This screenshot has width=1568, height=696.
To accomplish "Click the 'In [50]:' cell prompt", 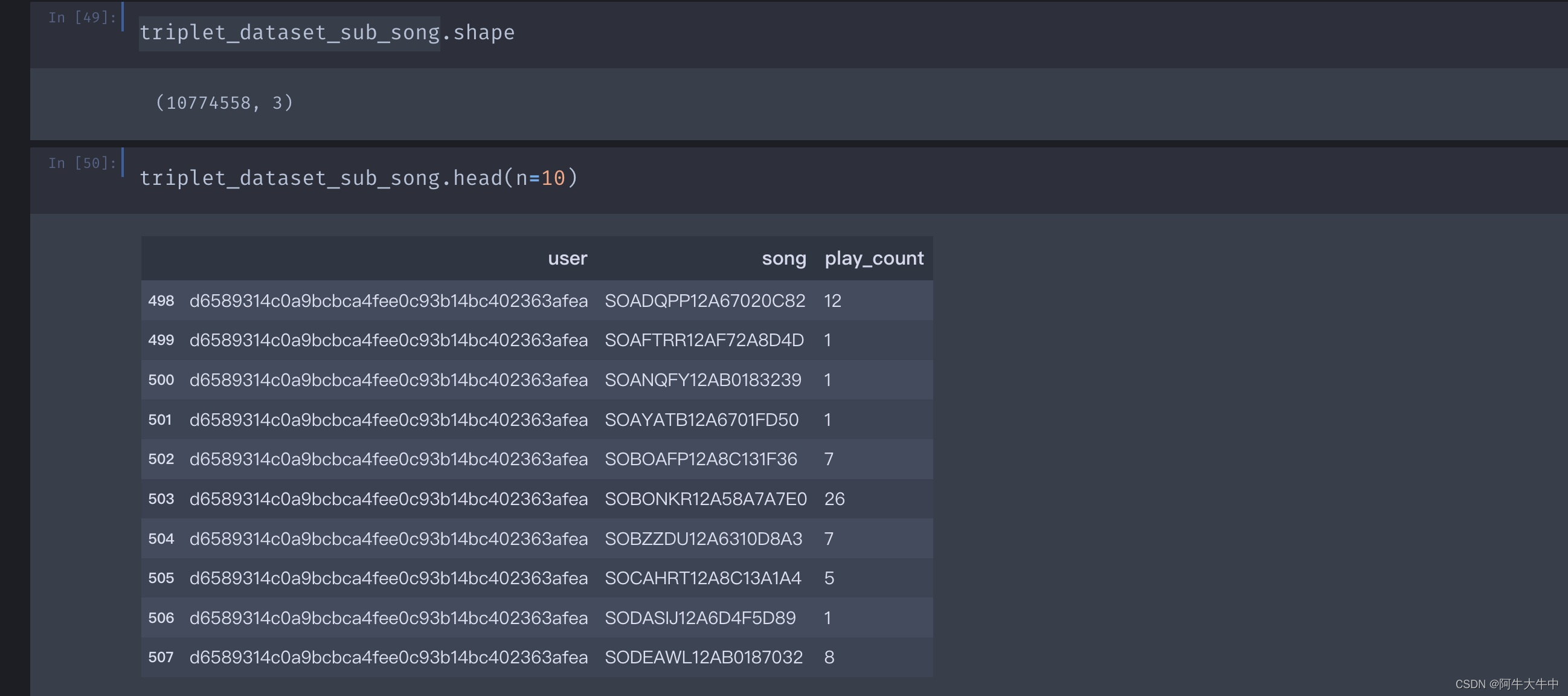I will point(82,163).
